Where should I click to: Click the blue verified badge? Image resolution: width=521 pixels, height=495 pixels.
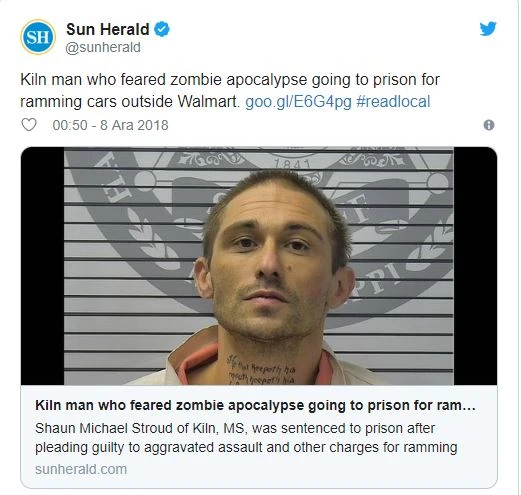[162, 29]
